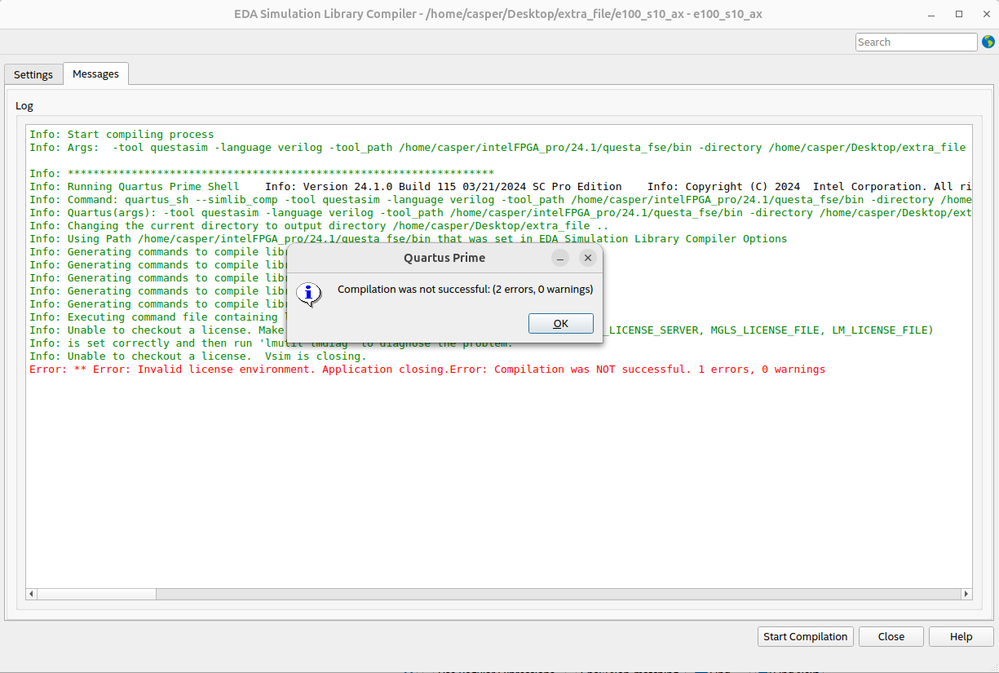The height and width of the screenshot is (673, 999).
Task: Close the Quartus Prime dialog with X
Action: (587, 257)
